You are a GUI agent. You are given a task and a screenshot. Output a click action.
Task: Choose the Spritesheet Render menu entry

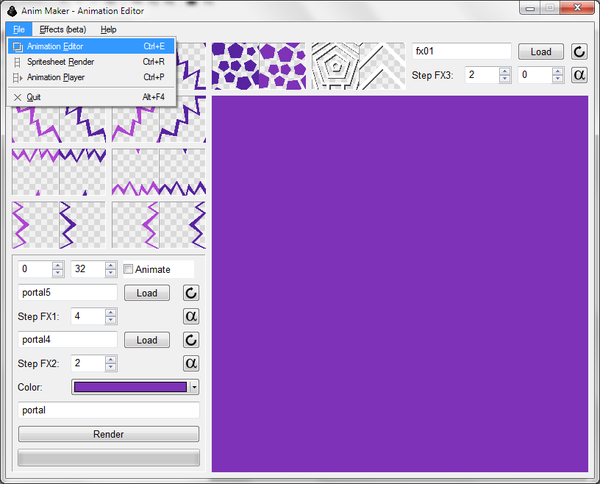91,62
